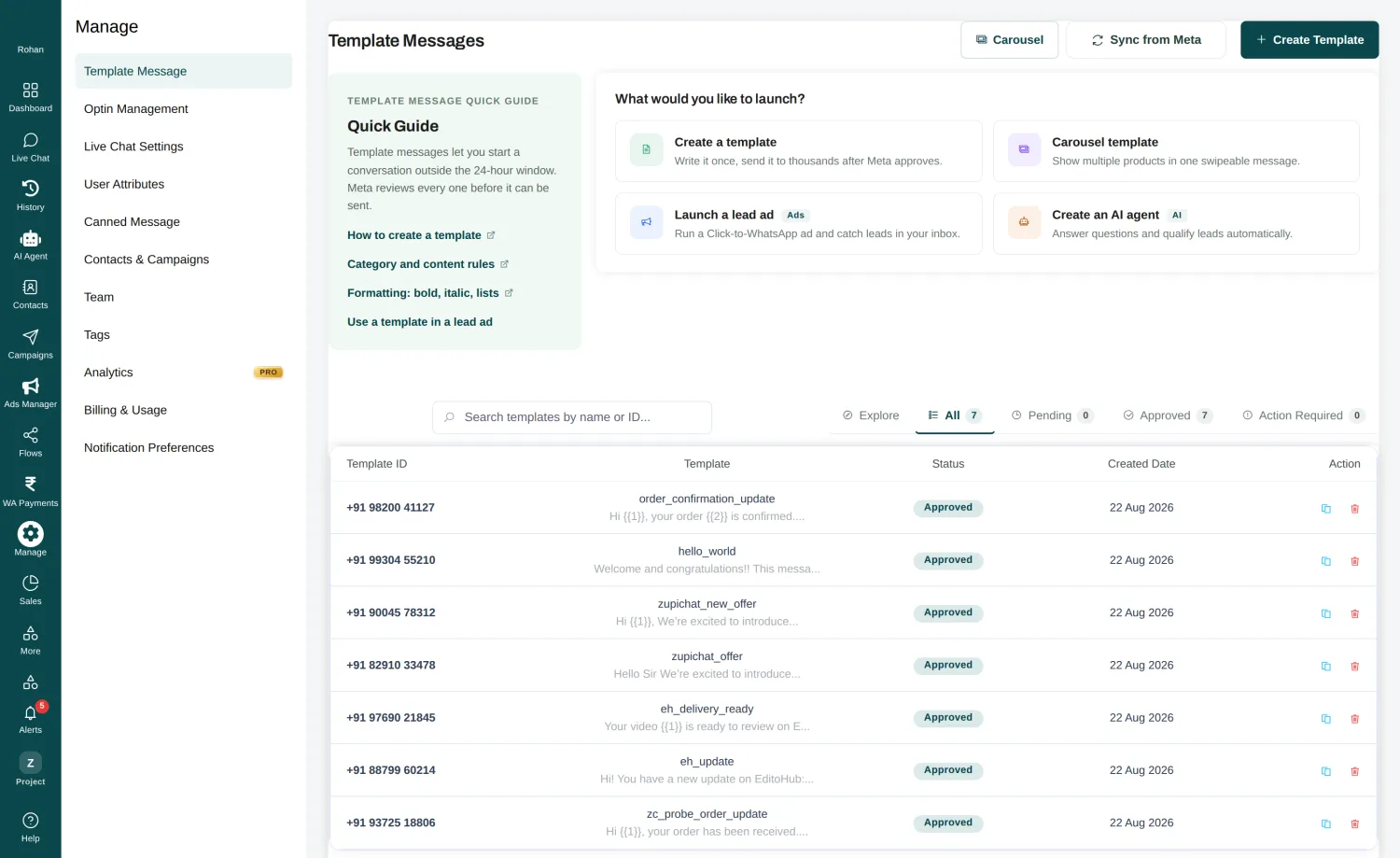Select the All templates tab
Screen dimensions: 1400x858
[x=954, y=415]
